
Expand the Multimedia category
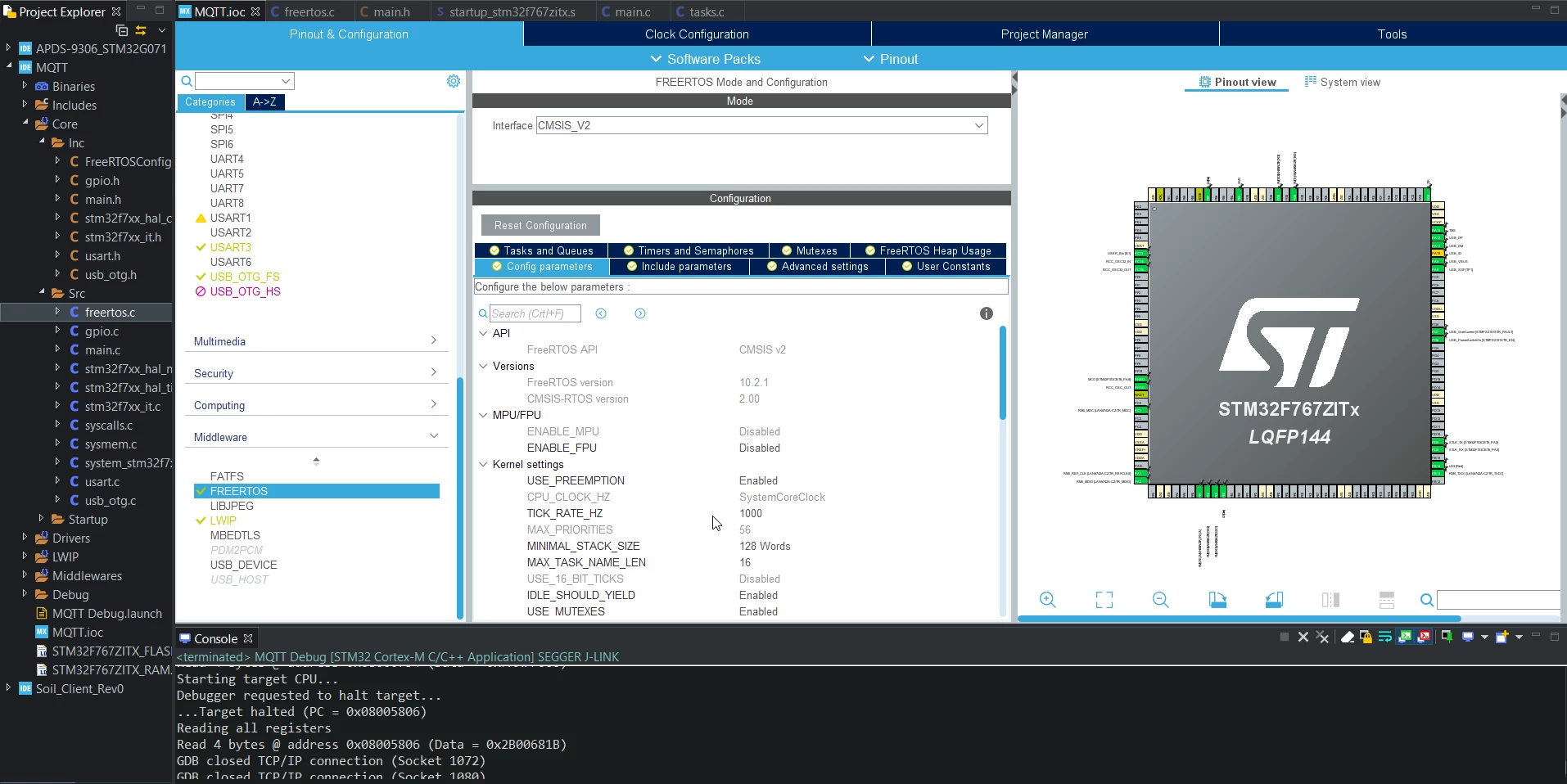(316, 341)
